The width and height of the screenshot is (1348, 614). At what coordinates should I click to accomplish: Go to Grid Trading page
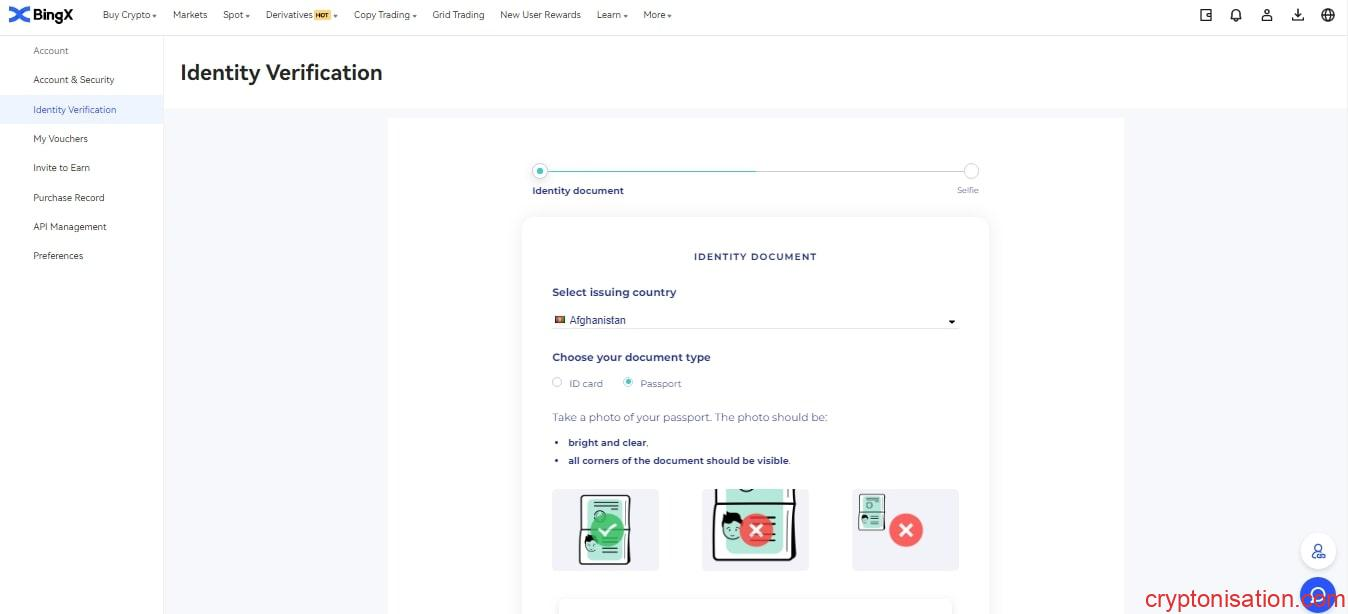[x=458, y=15]
